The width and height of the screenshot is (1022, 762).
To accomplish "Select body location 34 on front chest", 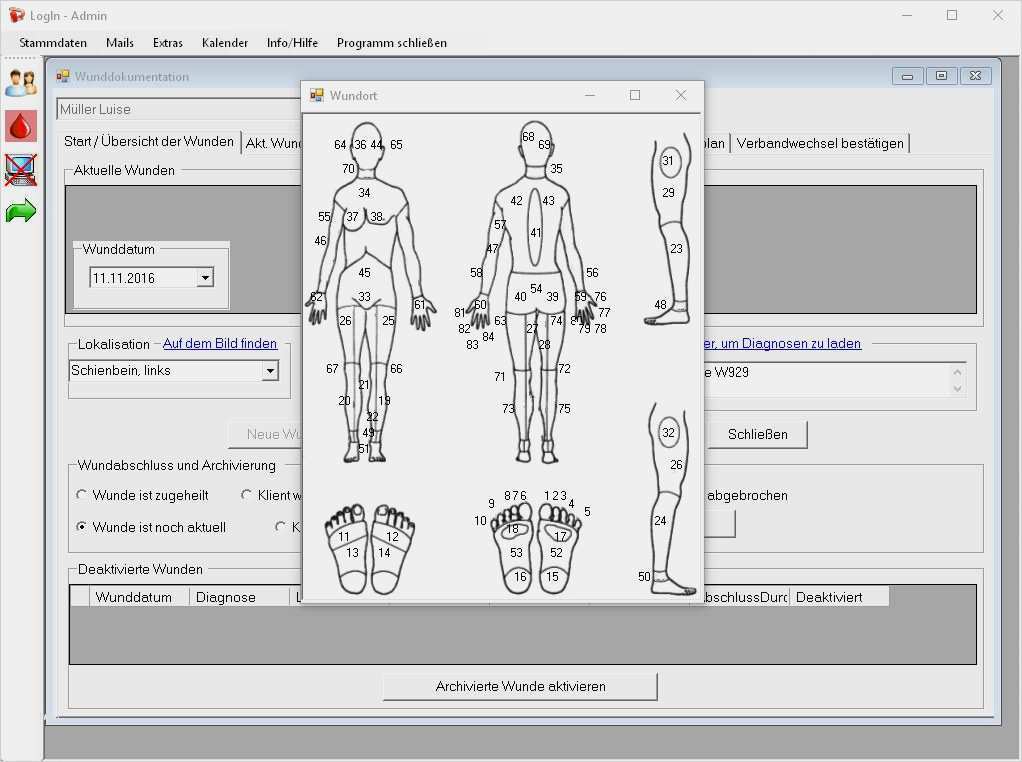I will pyautogui.click(x=364, y=193).
